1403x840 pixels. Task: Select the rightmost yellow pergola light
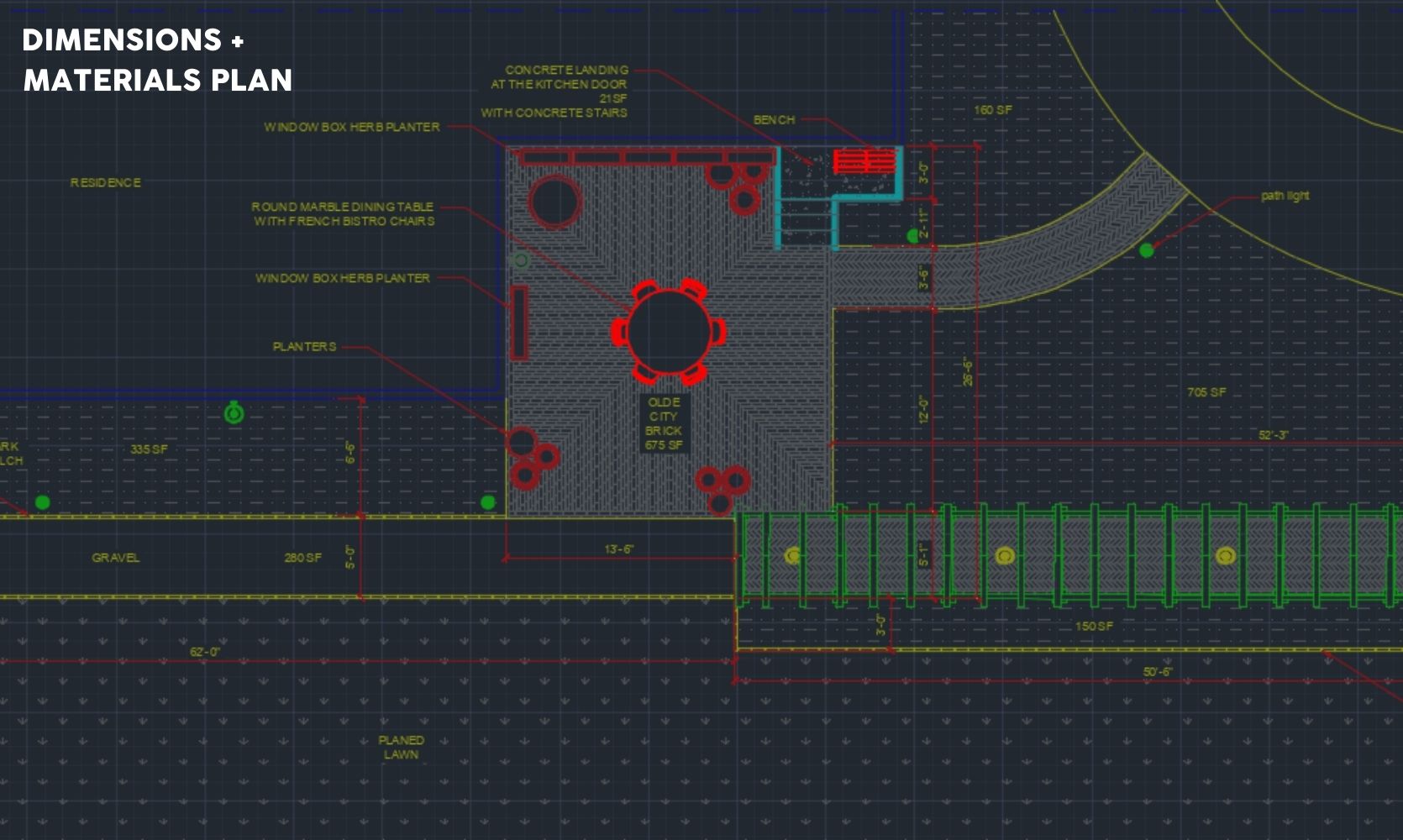click(1225, 555)
